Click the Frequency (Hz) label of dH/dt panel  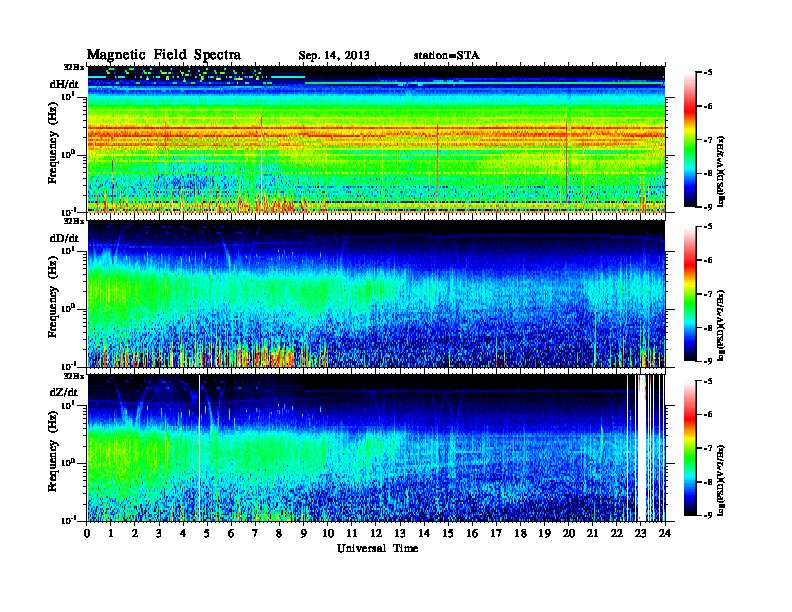53,143
